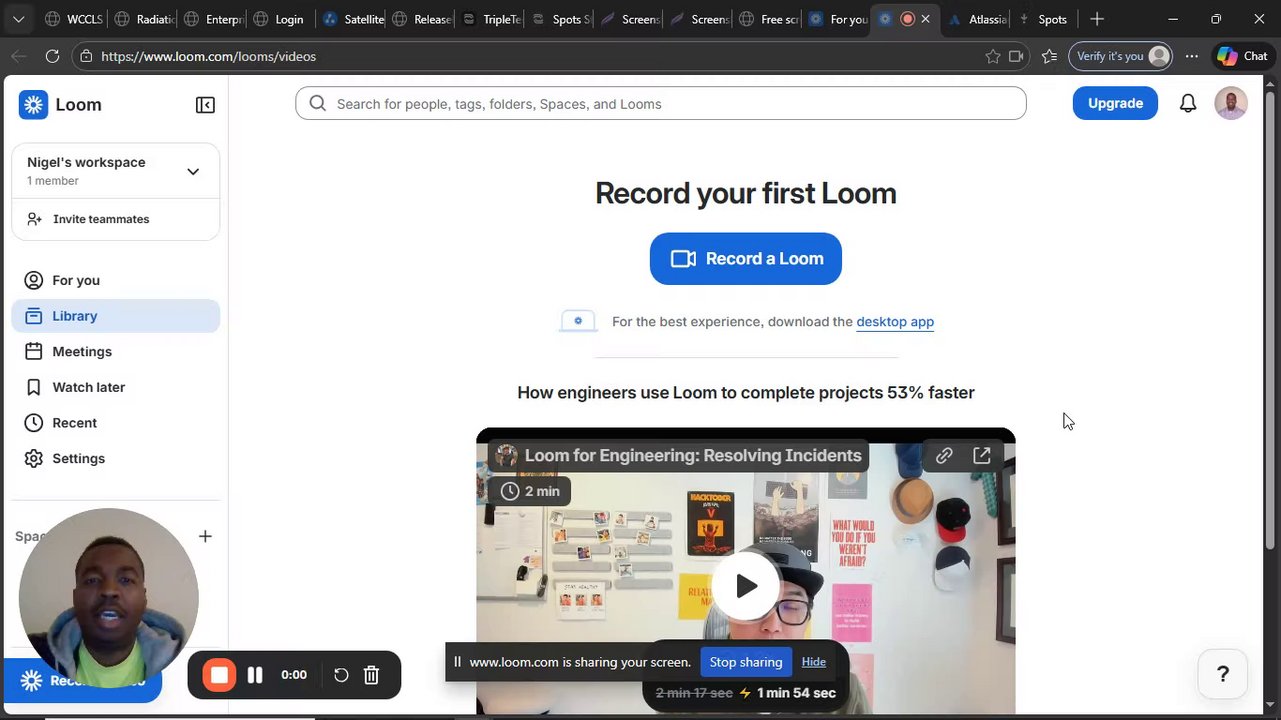This screenshot has height=720, width=1281.
Task: Copy video link with chain icon
Action: click(x=944, y=456)
